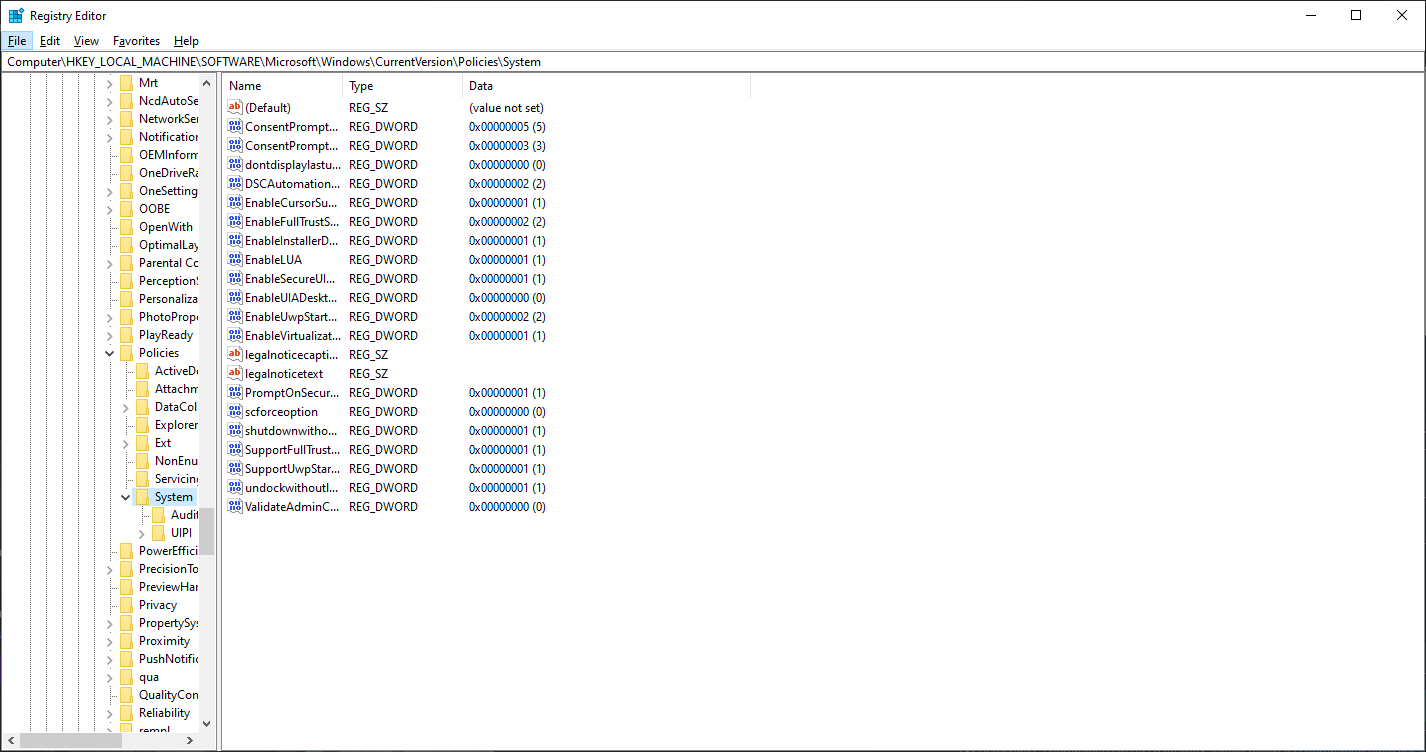
Task: Click the DWORD icon beside DSCAutomation...
Action: coord(235,184)
